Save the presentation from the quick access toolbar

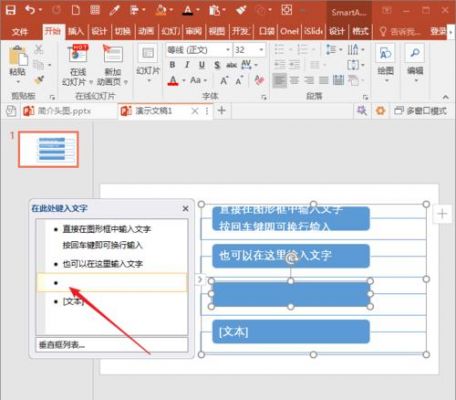click(11, 10)
